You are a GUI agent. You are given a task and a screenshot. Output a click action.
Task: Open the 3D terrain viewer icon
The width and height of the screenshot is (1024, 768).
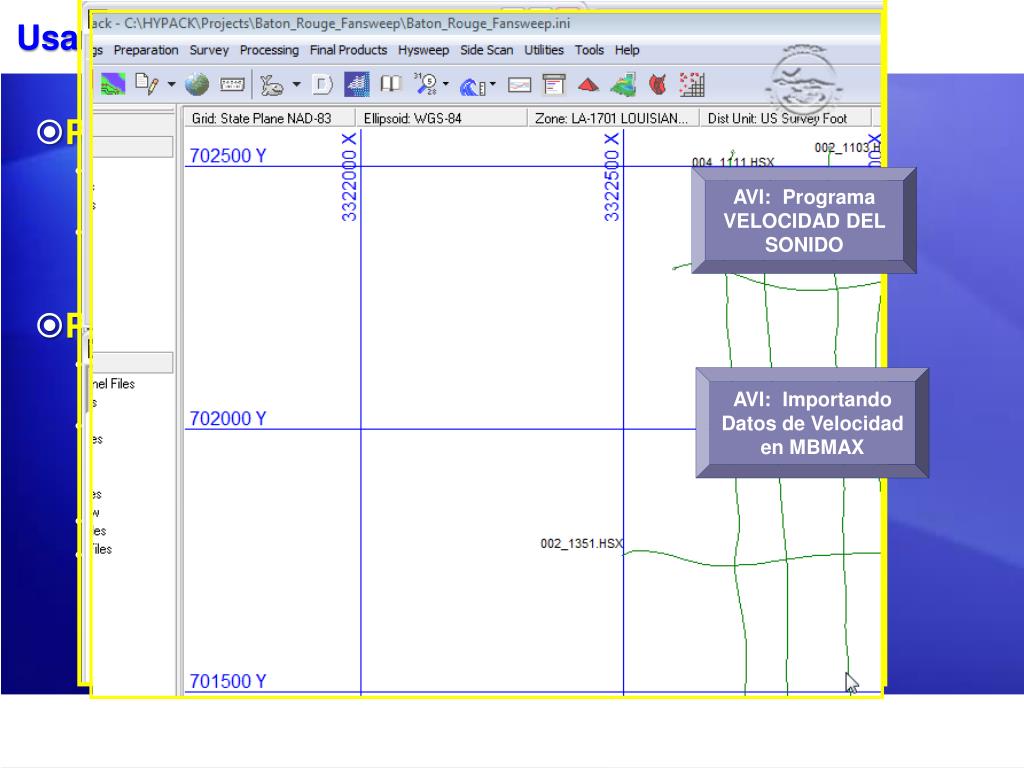623,85
